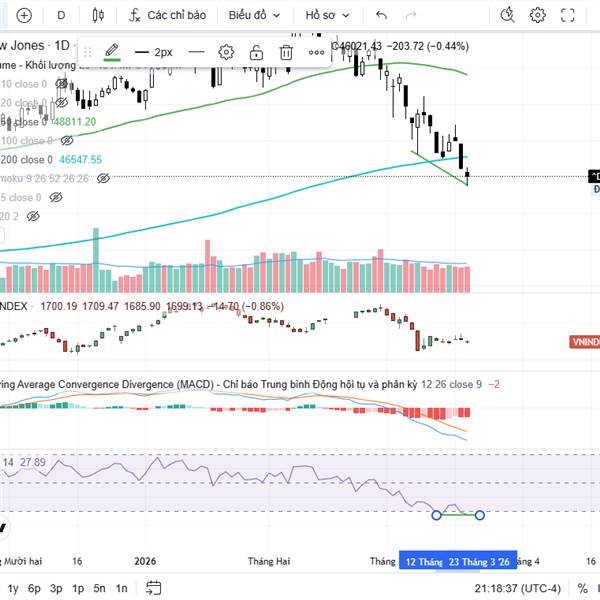Select the 1p time range

click(x=78, y=588)
